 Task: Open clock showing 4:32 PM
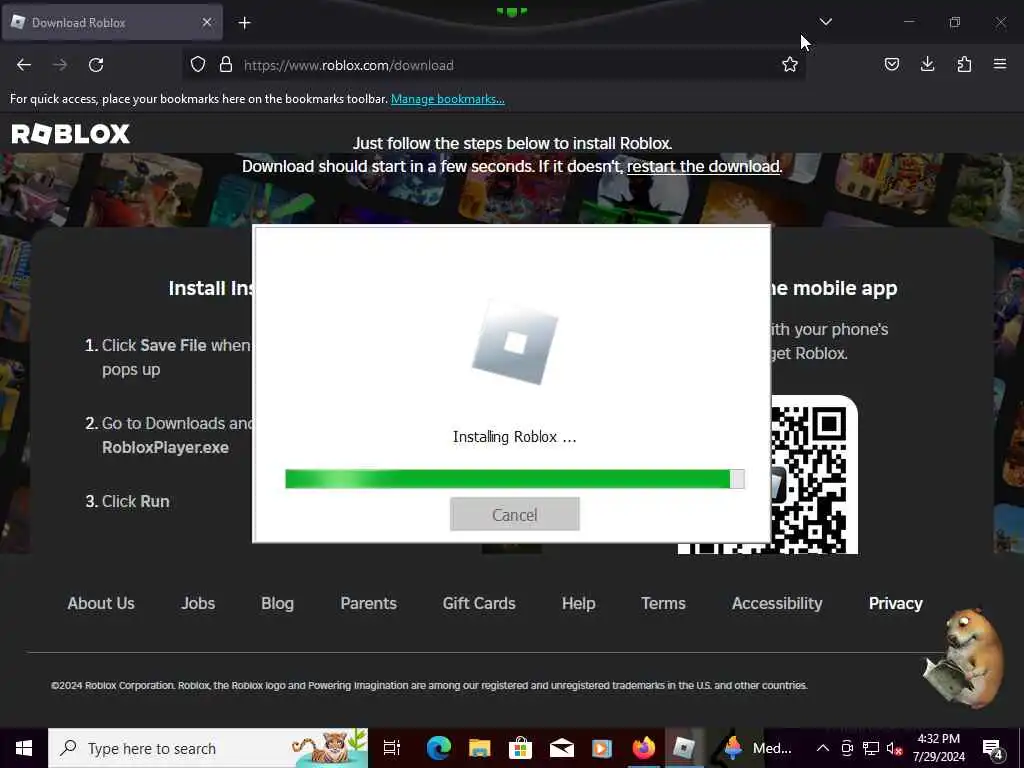tap(938, 748)
